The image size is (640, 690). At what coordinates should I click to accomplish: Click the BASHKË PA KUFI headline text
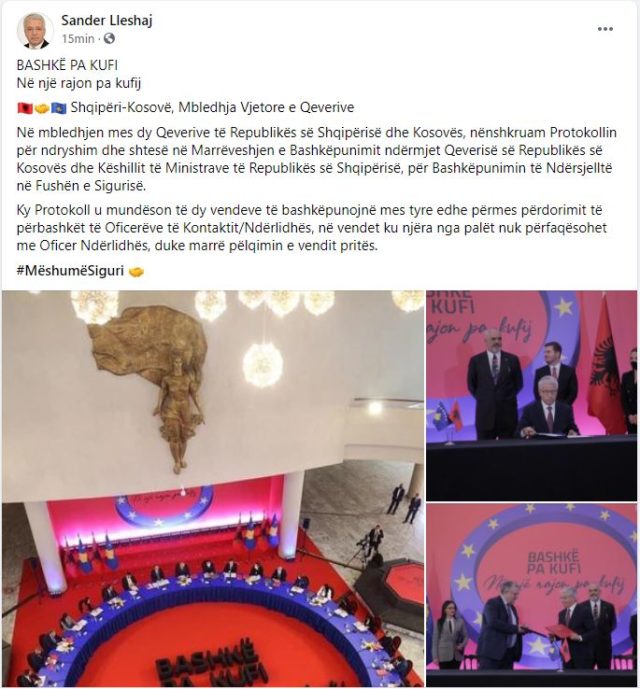point(67,65)
